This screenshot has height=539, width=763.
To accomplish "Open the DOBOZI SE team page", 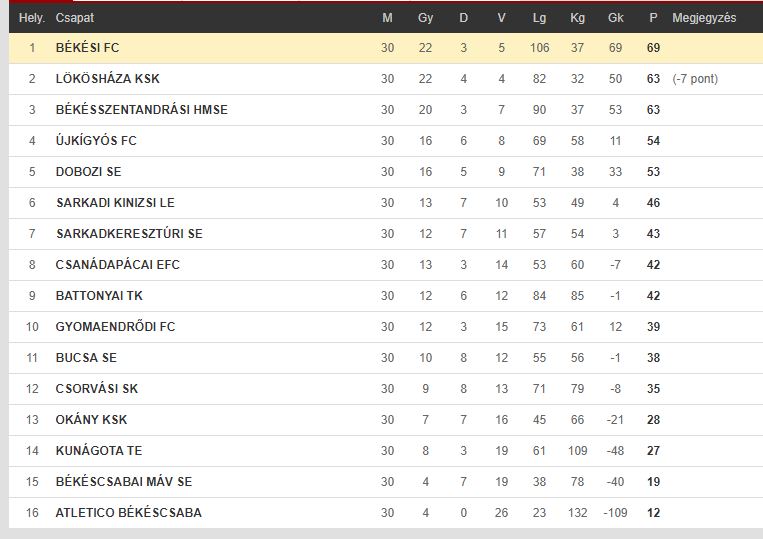I will click(89, 172).
